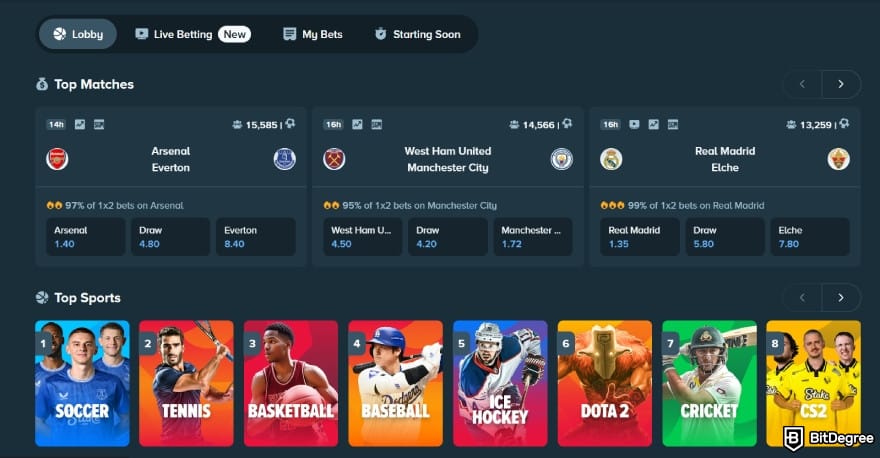This screenshot has height=458, width=880.
Task: Show previous Top Matches with left arrow
Action: click(x=803, y=84)
